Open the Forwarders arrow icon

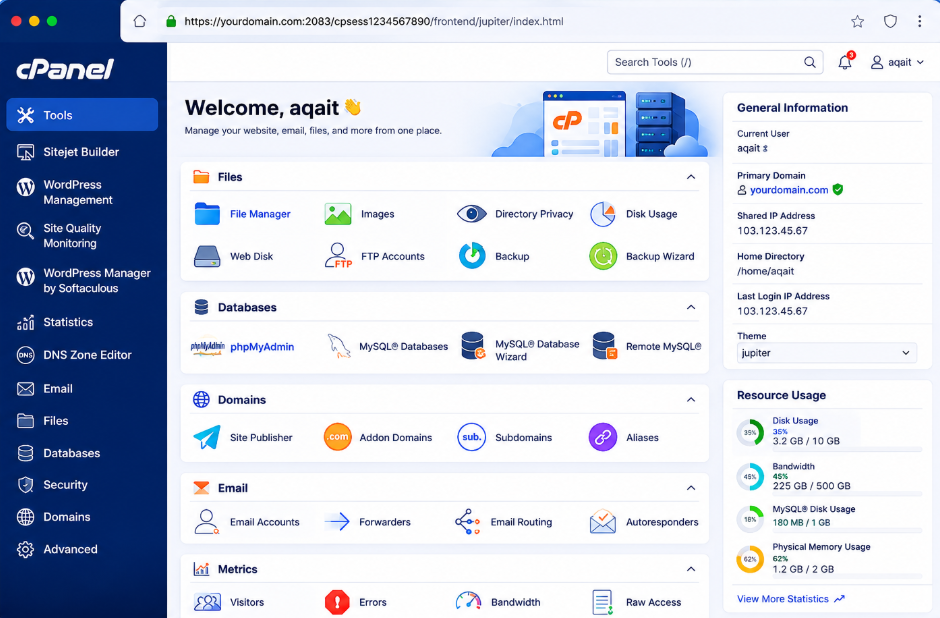pyautogui.click(x=337, y=521)
